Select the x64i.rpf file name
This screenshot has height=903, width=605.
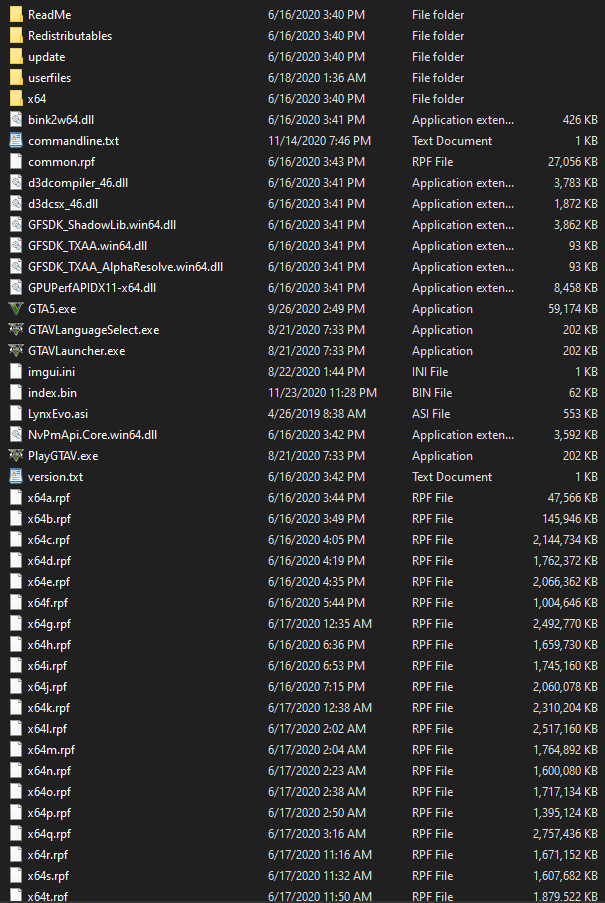47,666
